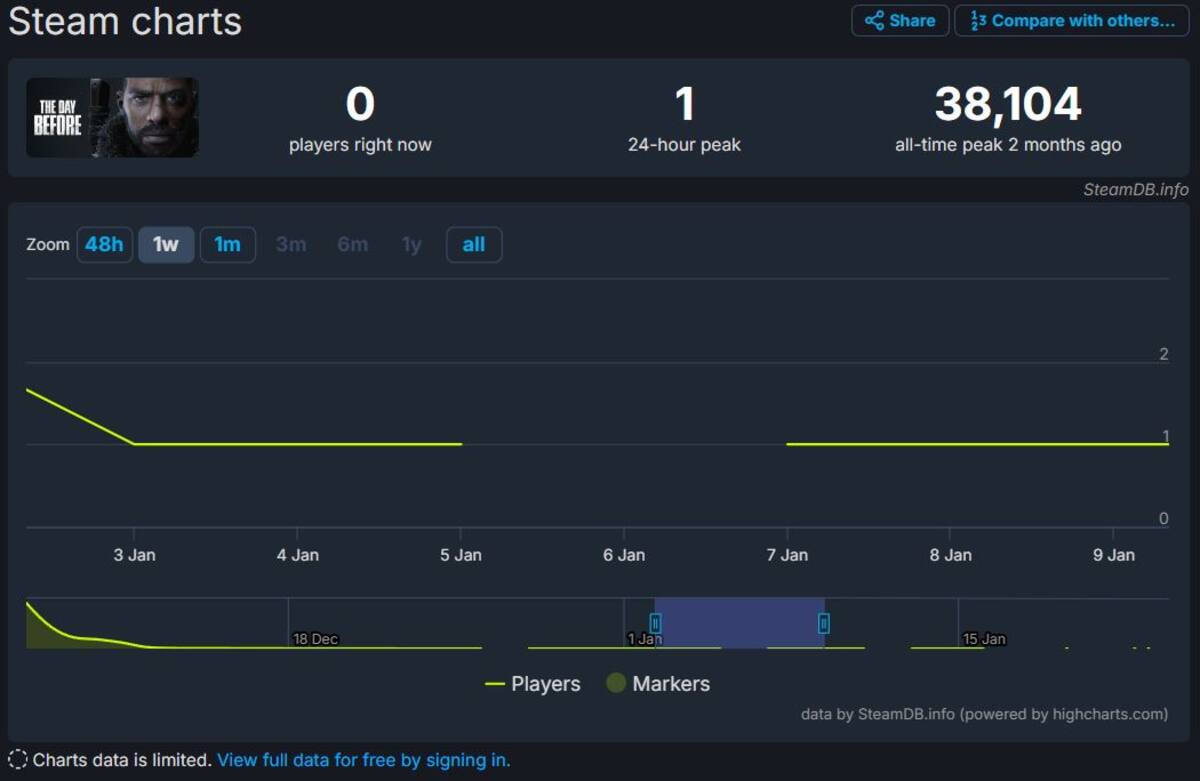This screenshot has height=781, width=1200.
Task: Click the 8 Jan axis label
Action: coord(950,555)
